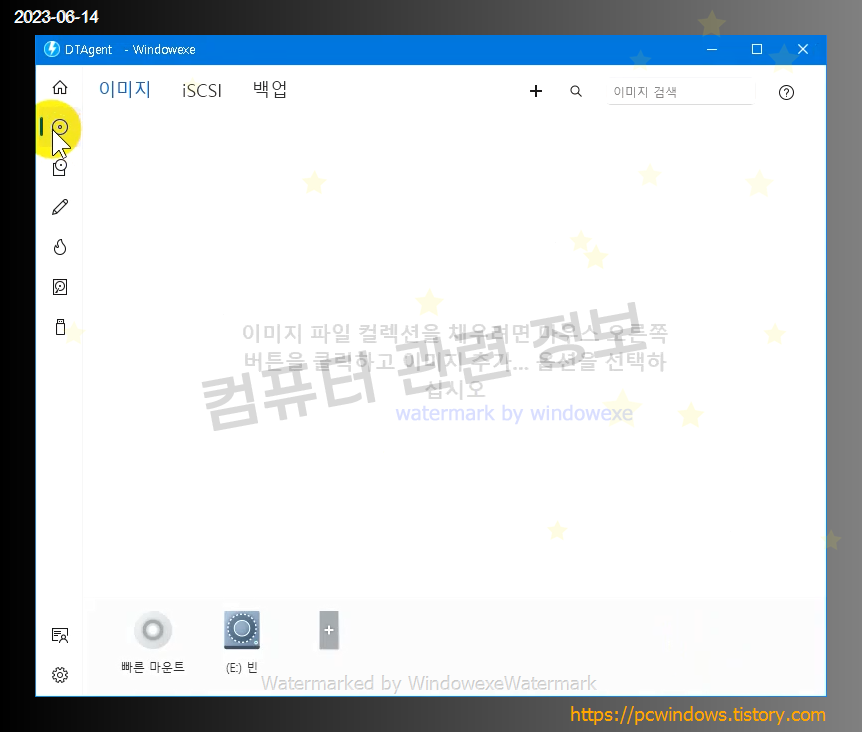Open settings gear in sidebar
Image resolution: width=862 pixels, height=732 pixels.
pyautogui.click(x=60, y=675)
